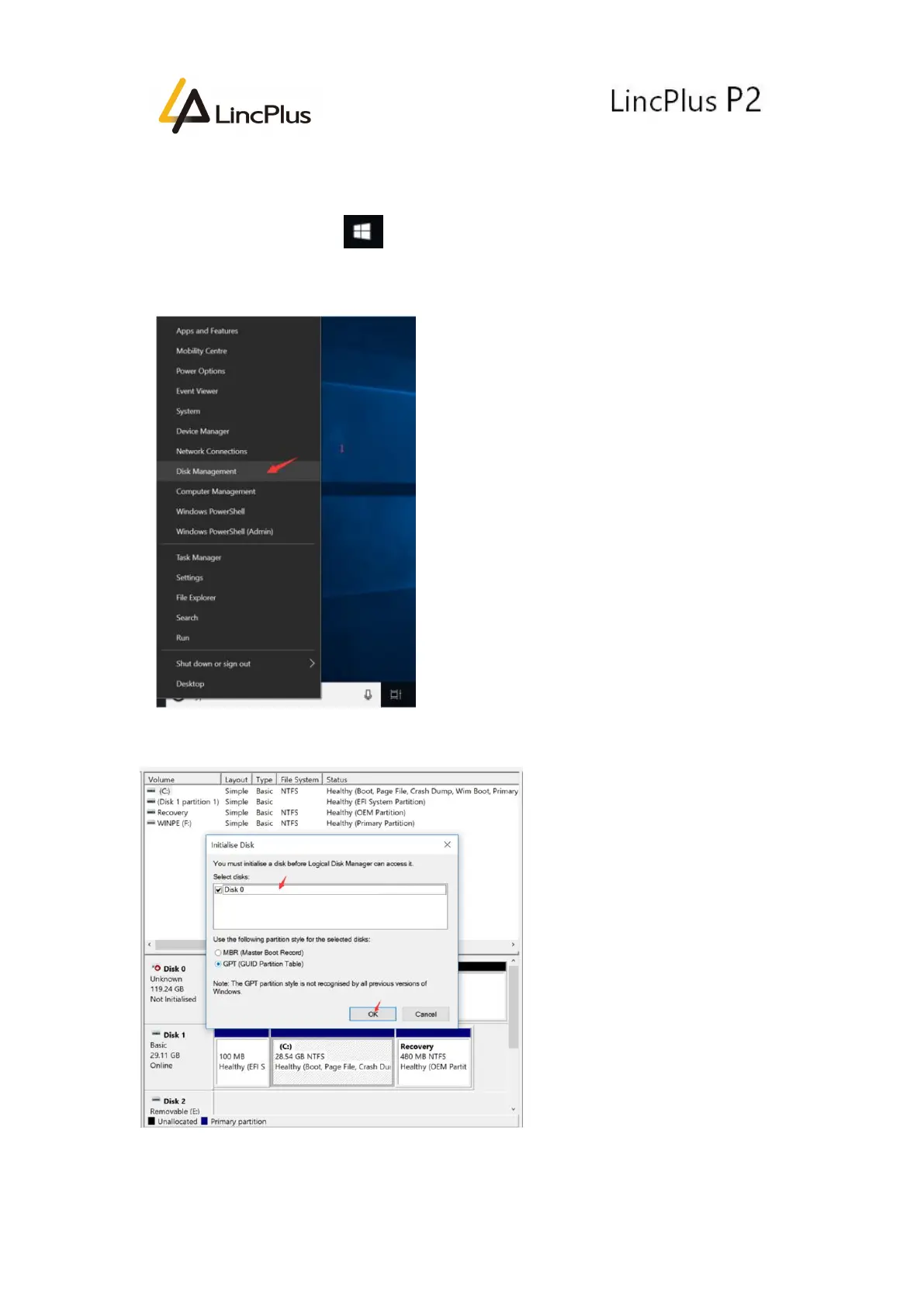Click the Windows Start logo icon

363,231
